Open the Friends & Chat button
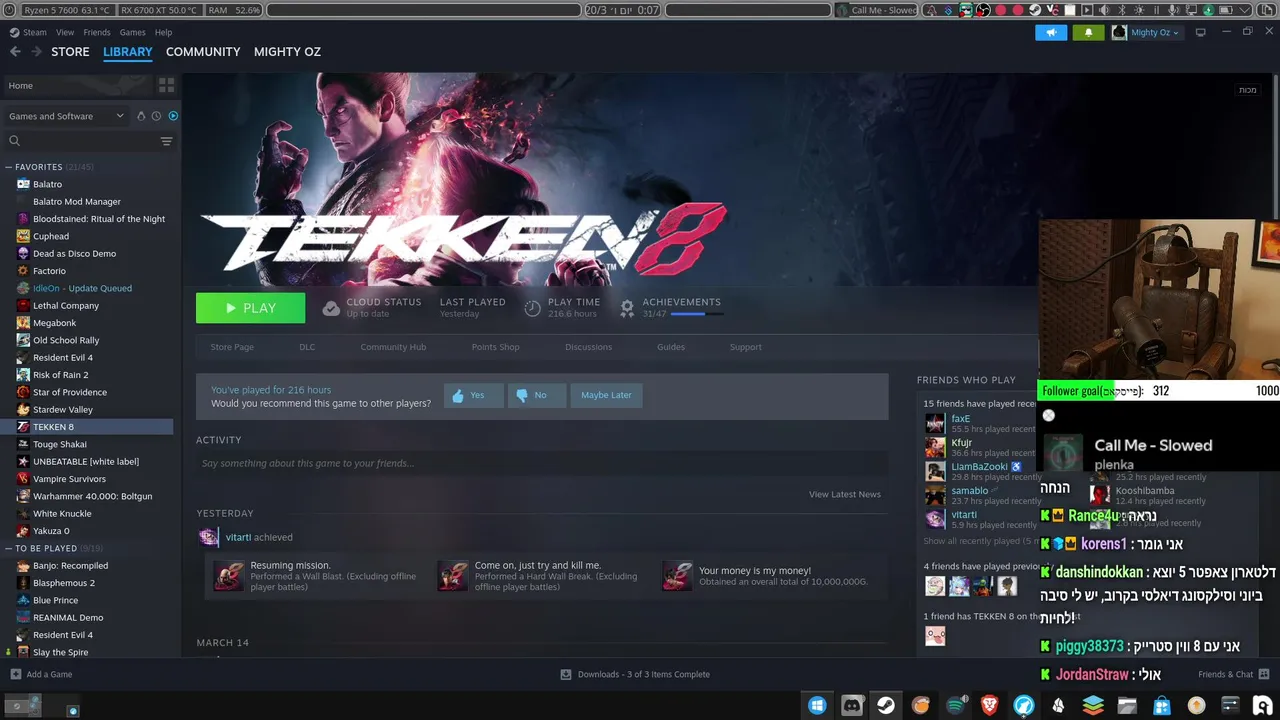Image resolution: width=1280 pixels, height=720 pixels. pos(1233,674)
